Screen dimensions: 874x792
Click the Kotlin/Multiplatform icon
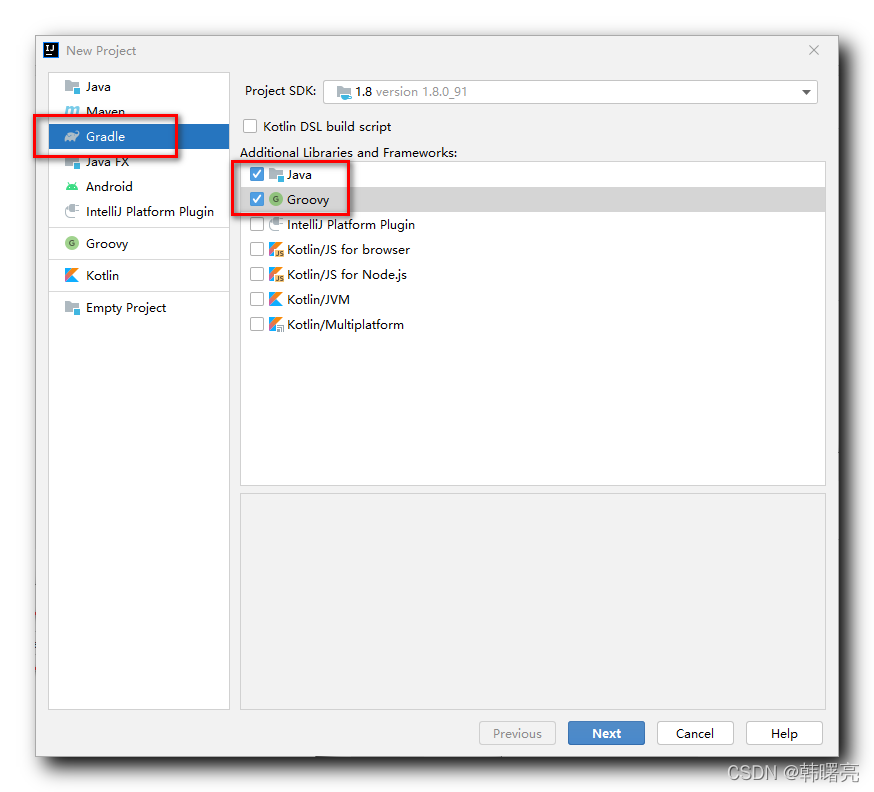tap(276, 324)
